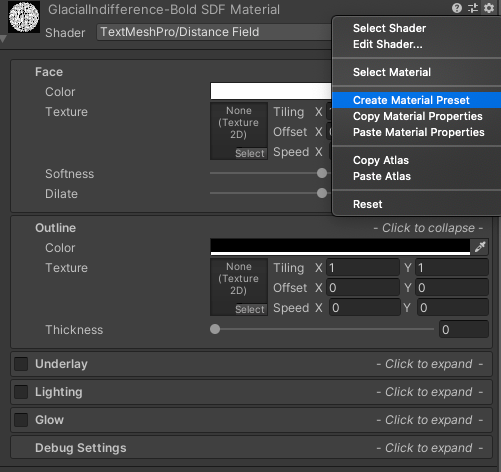This screenshot has width=501, height=472.
Task: Expand the Debug Settings section
Action: pyautogui.click(x=252, y=448)
